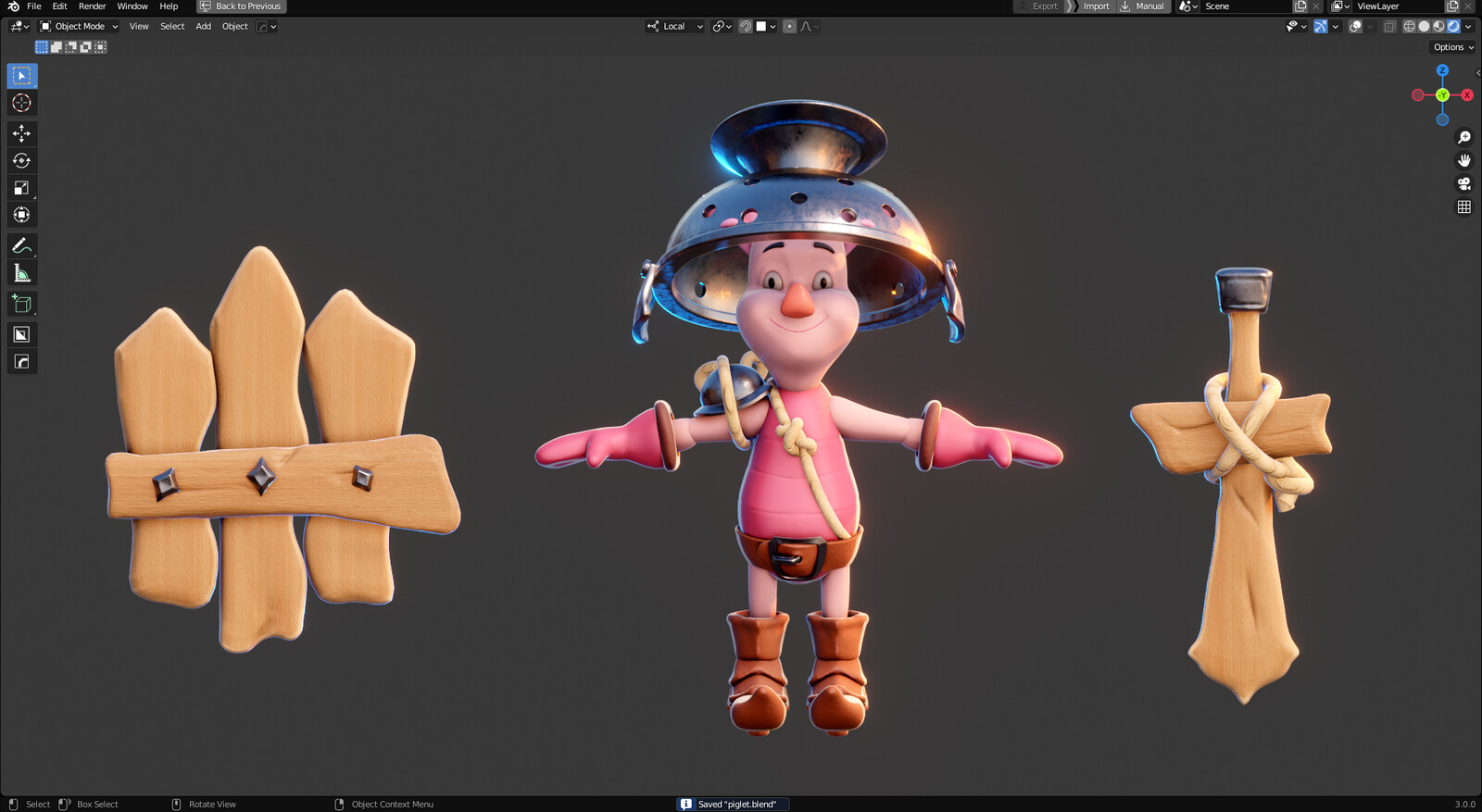Choose the Rotate tool

21,160
